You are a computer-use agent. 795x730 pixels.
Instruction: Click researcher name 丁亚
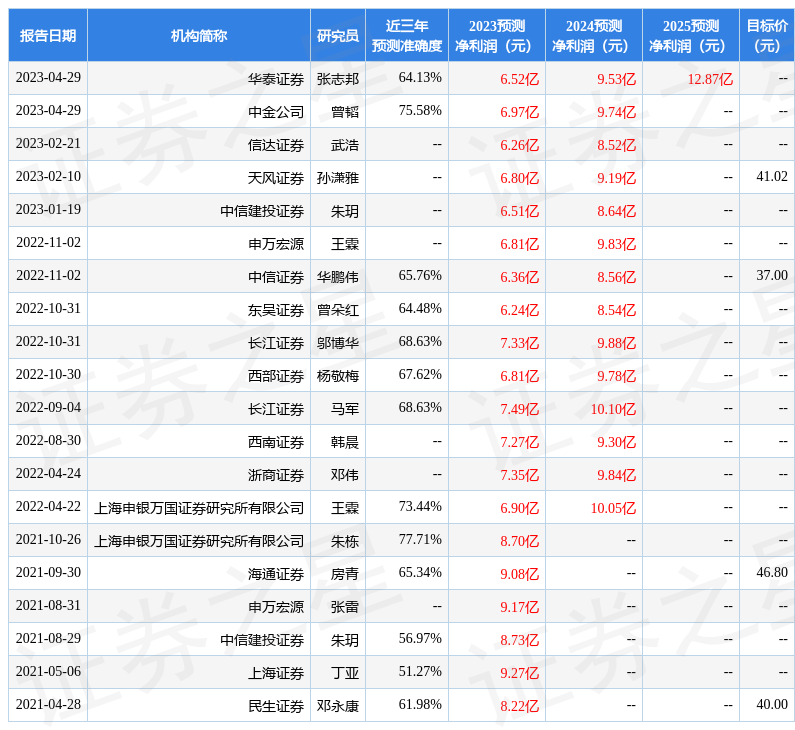pyautogui.click(x=345, y=673)
